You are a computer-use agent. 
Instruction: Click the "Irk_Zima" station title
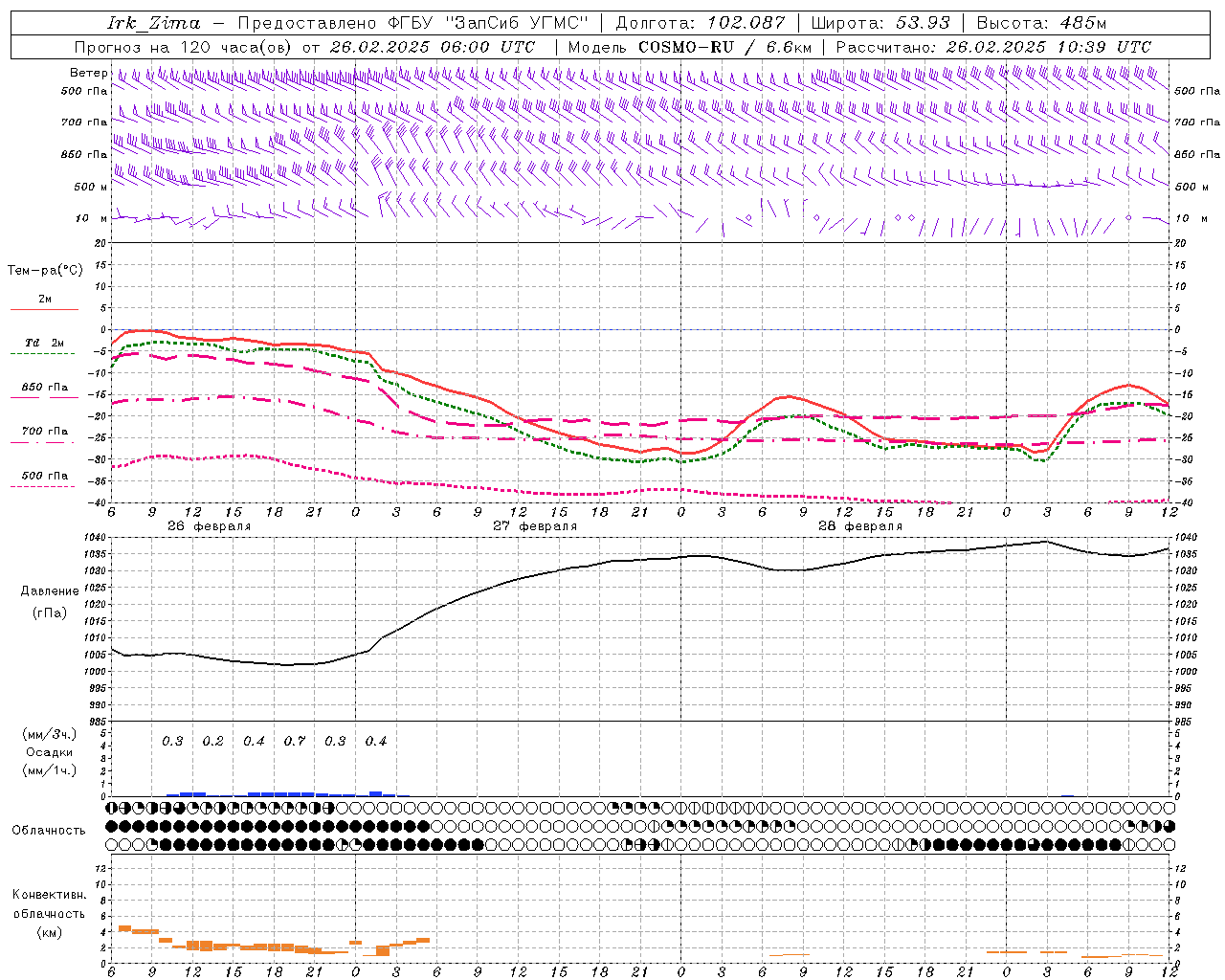pyautogui.click(x=154, y=23)
